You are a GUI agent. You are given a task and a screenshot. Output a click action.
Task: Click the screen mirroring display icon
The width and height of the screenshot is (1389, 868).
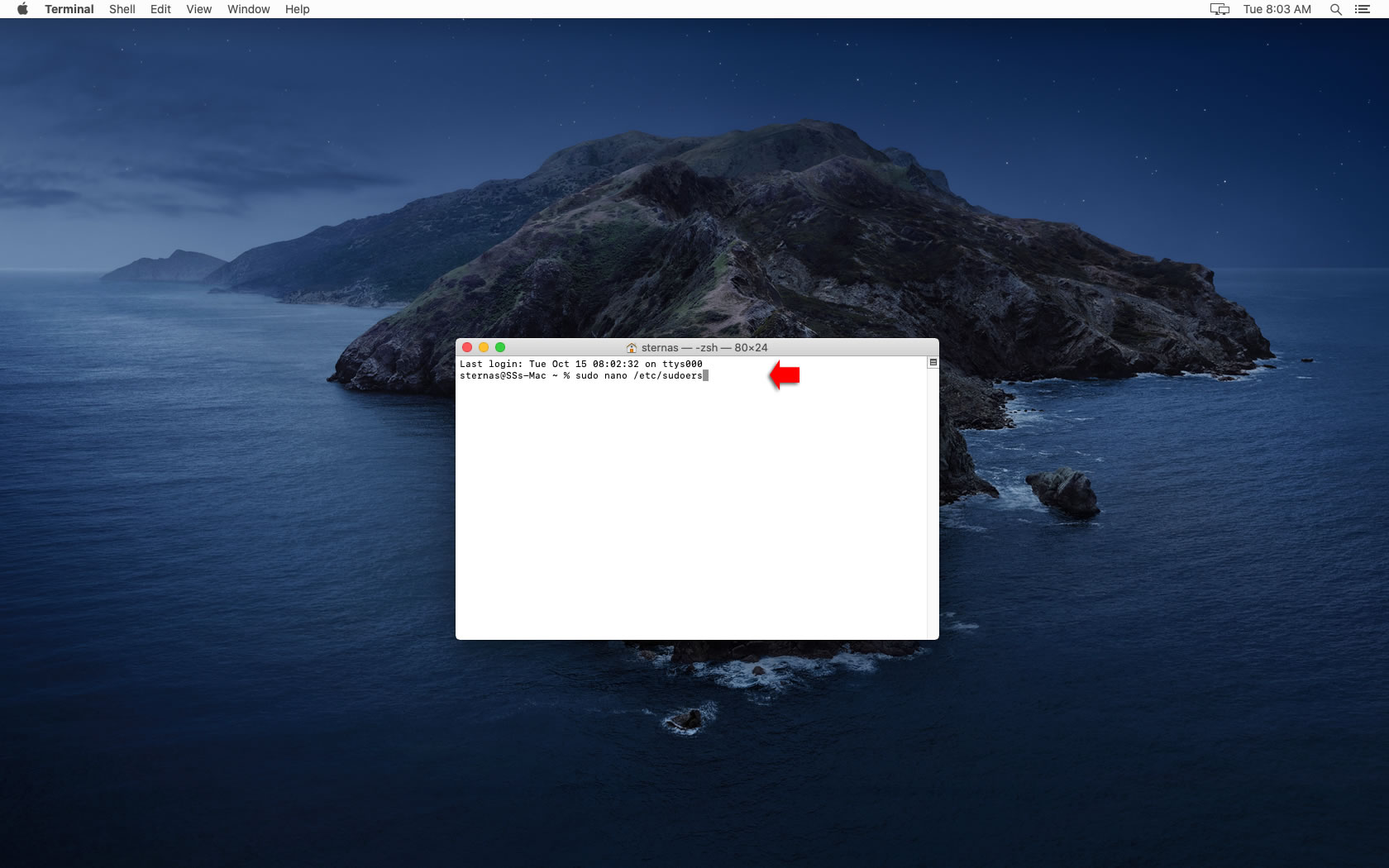1220,9
